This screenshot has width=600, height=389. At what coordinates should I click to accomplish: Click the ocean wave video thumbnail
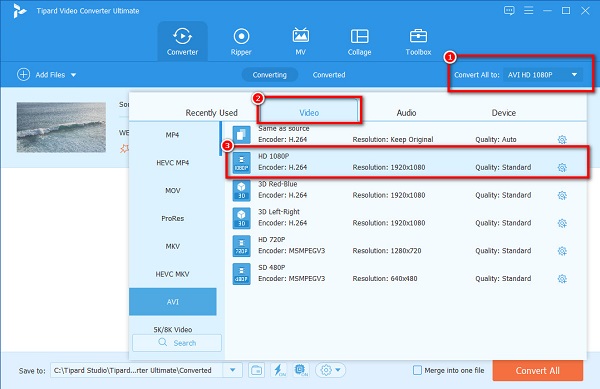point(61,127)
